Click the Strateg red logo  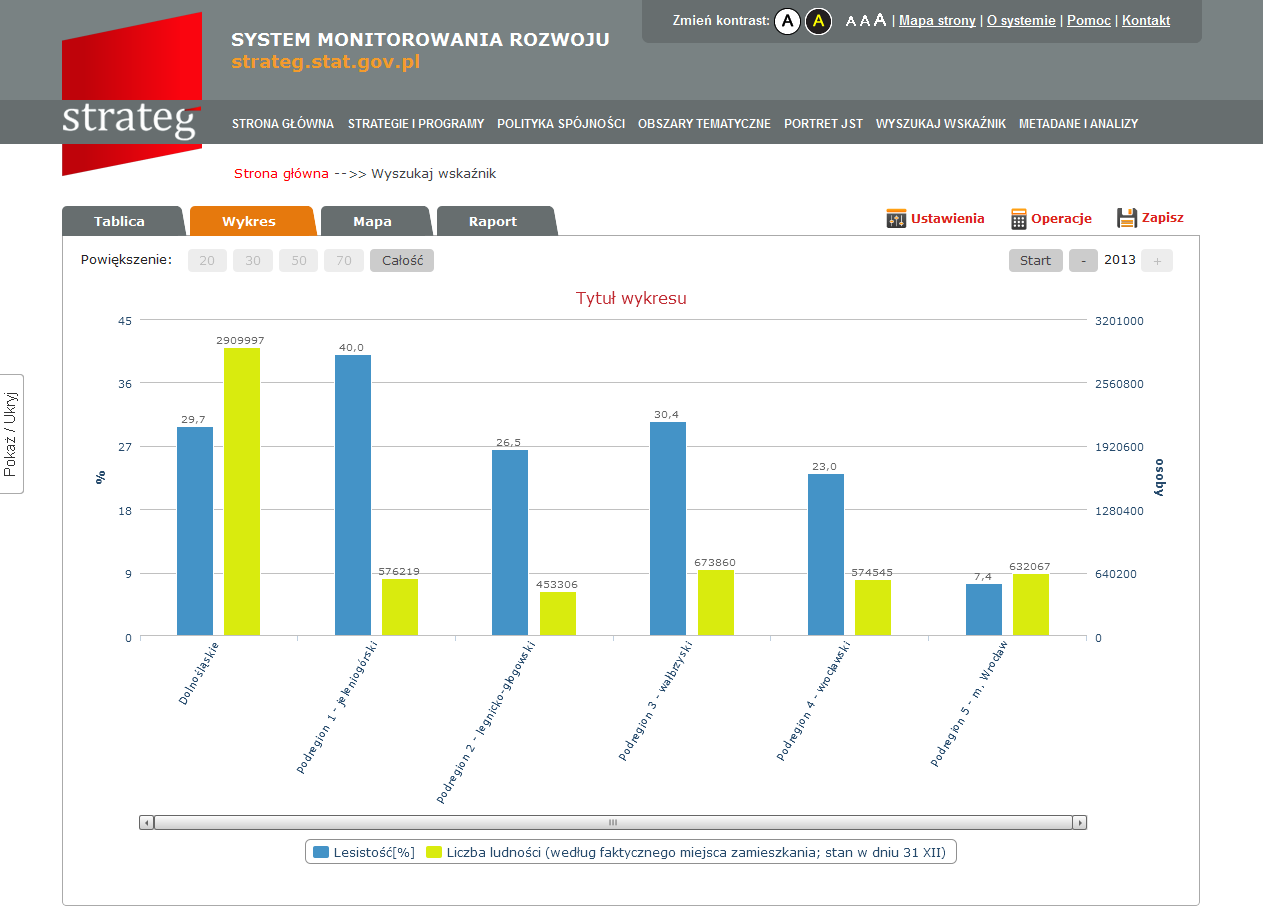(131, 95)
